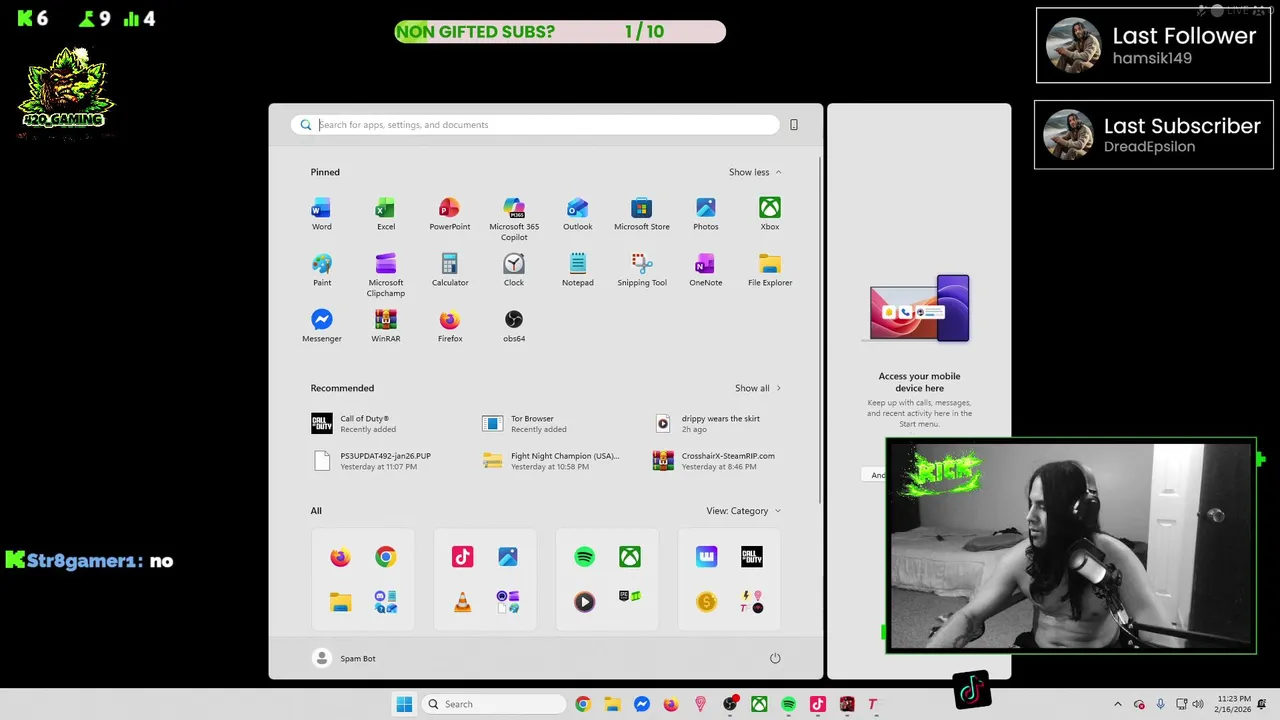Open Spam Bot user account menu
The image size is (1280, 720).
point(345,658)
